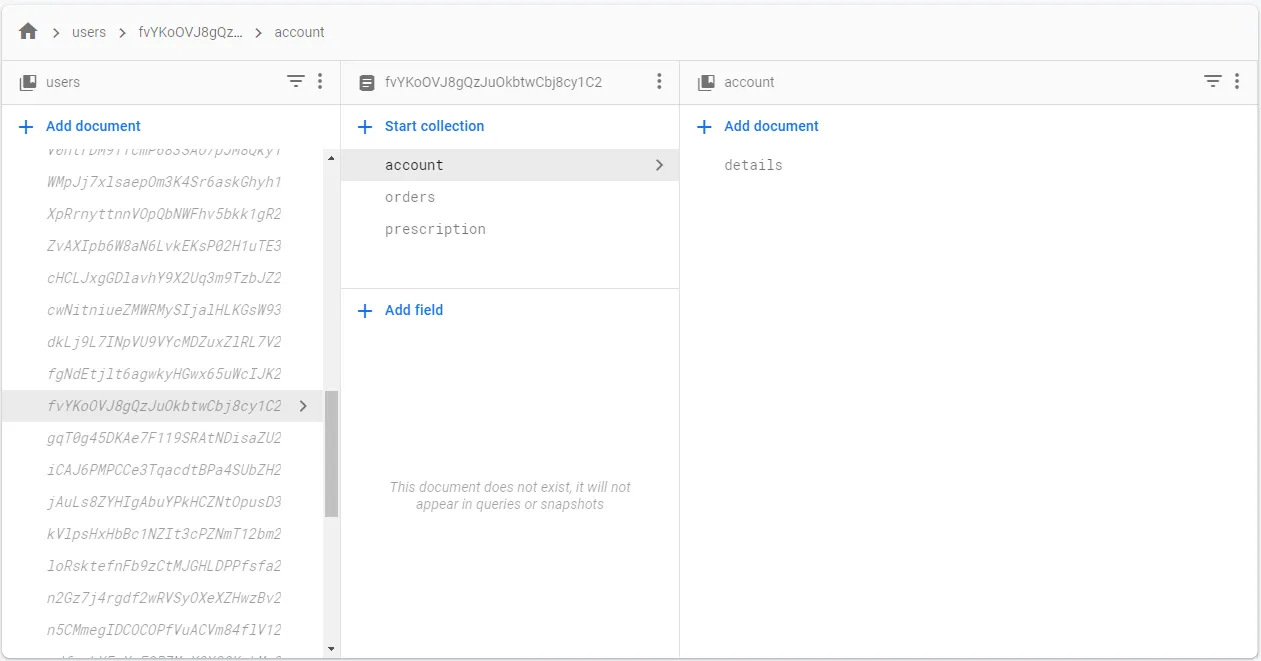1261x661 pixels.
Task: Select the orders subcollection
Action: pos(410,197)
